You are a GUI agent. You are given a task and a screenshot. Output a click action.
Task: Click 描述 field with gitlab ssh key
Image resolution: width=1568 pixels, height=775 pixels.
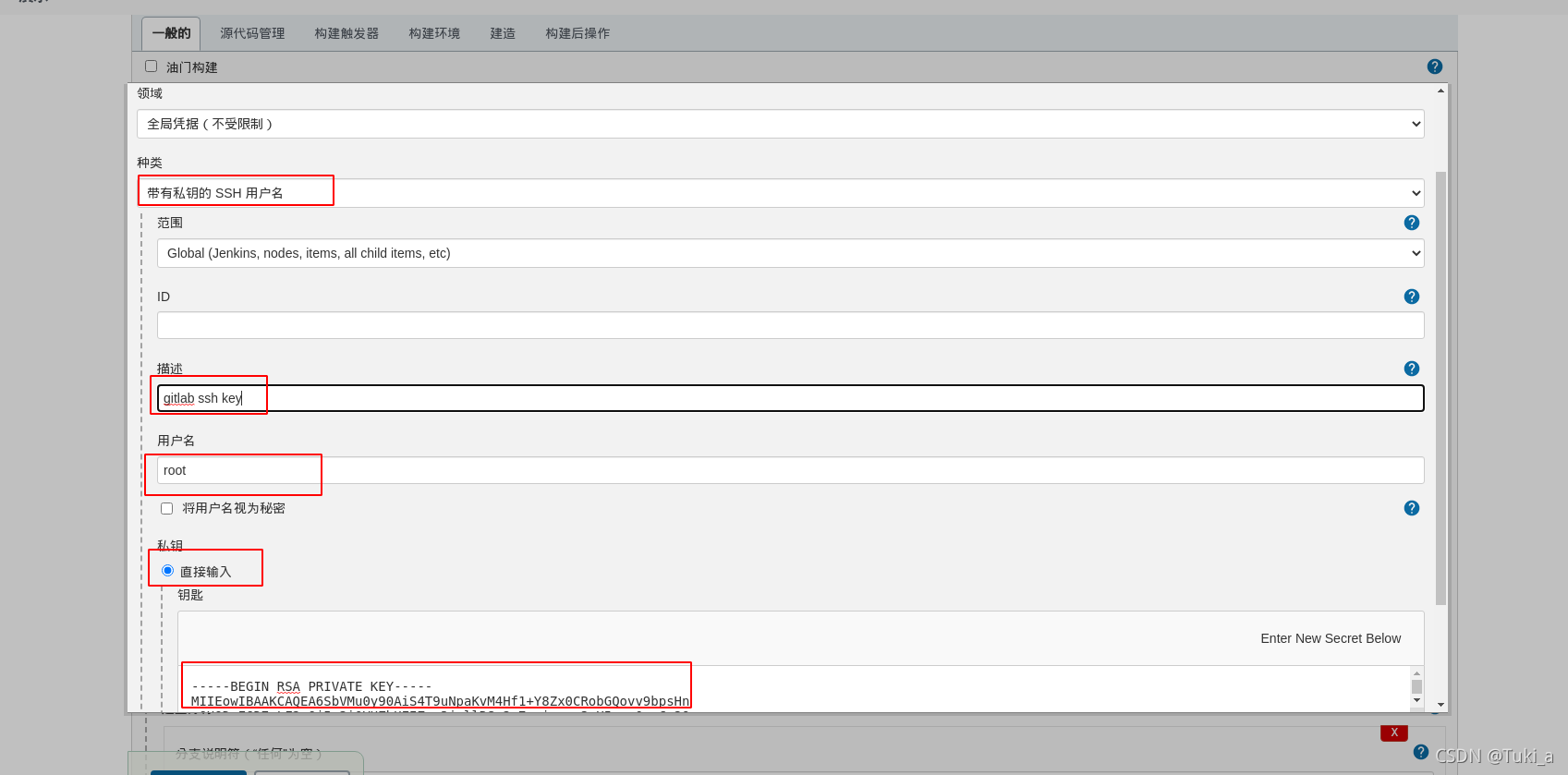[x=790, y=398]
